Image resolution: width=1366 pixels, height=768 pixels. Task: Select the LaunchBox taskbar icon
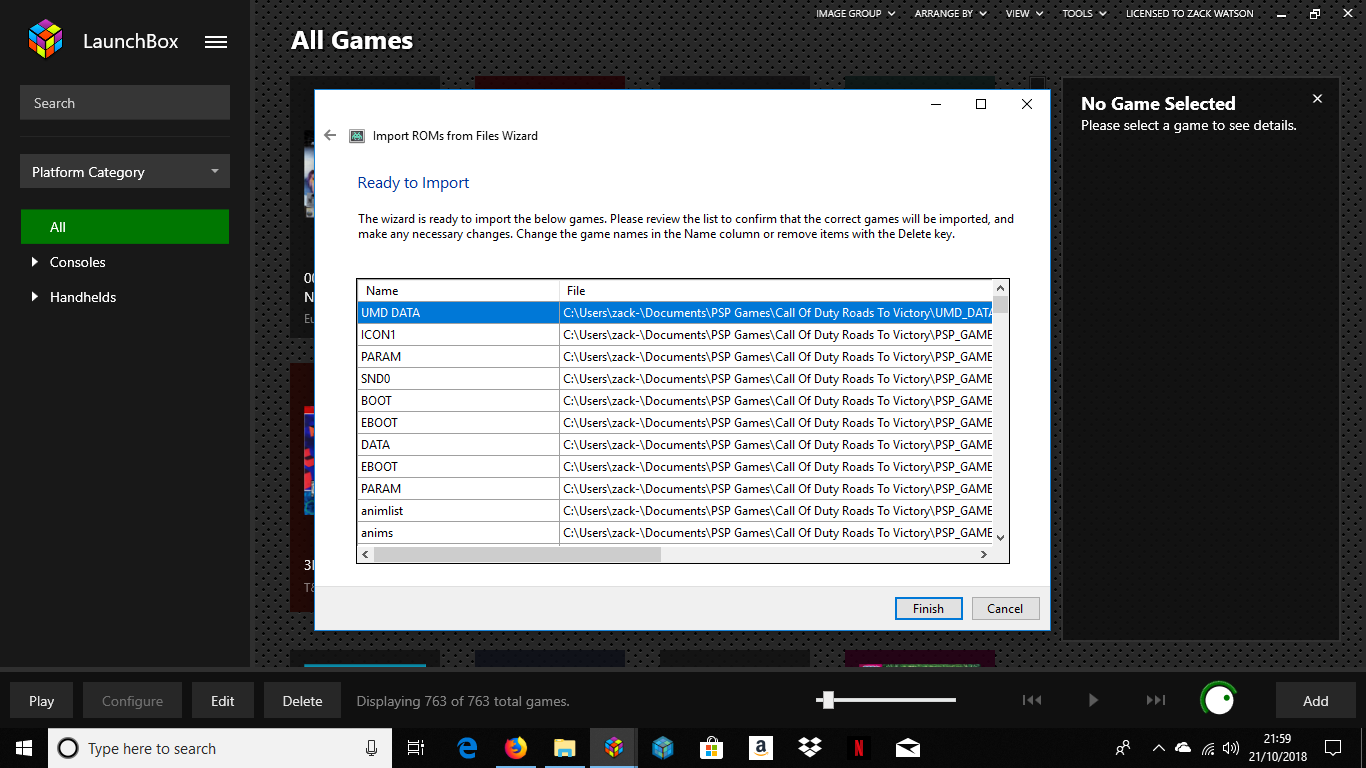coord(614,748)
